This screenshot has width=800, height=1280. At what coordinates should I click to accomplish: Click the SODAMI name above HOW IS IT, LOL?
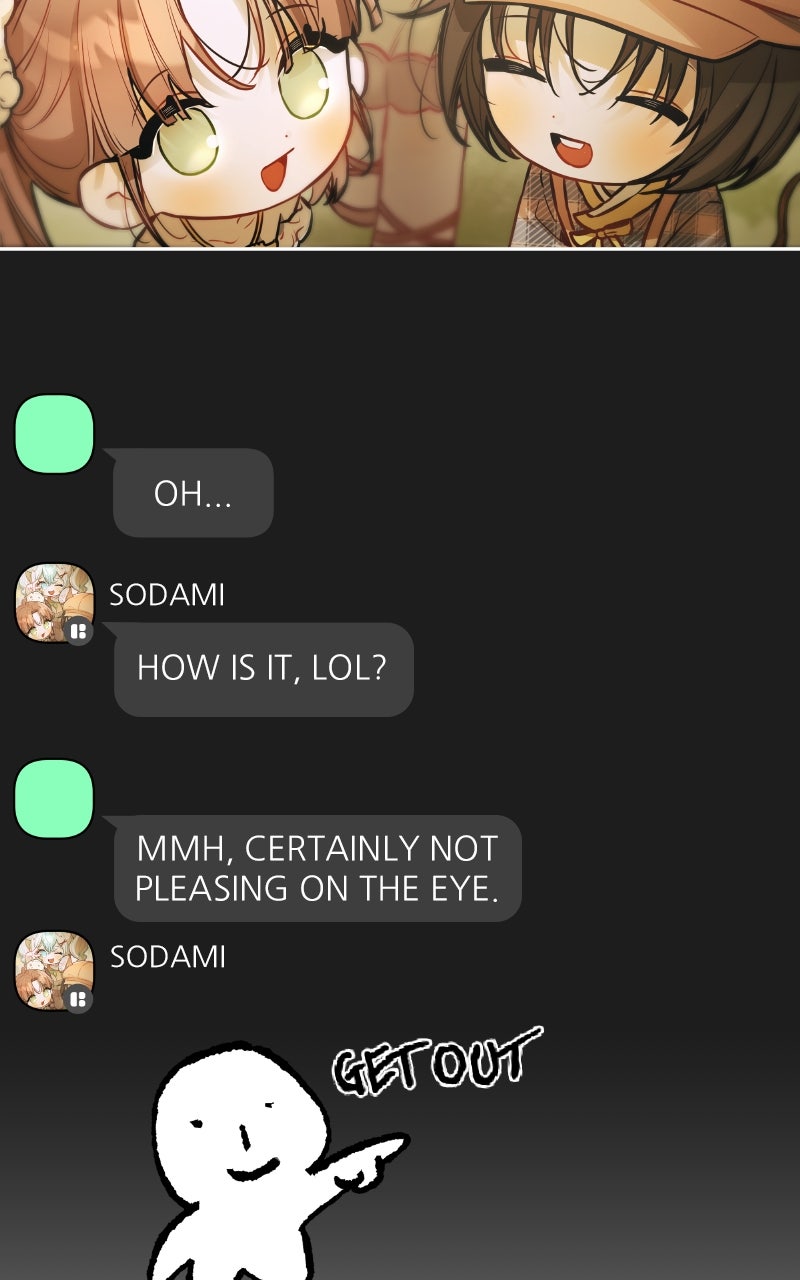point(167,595)
